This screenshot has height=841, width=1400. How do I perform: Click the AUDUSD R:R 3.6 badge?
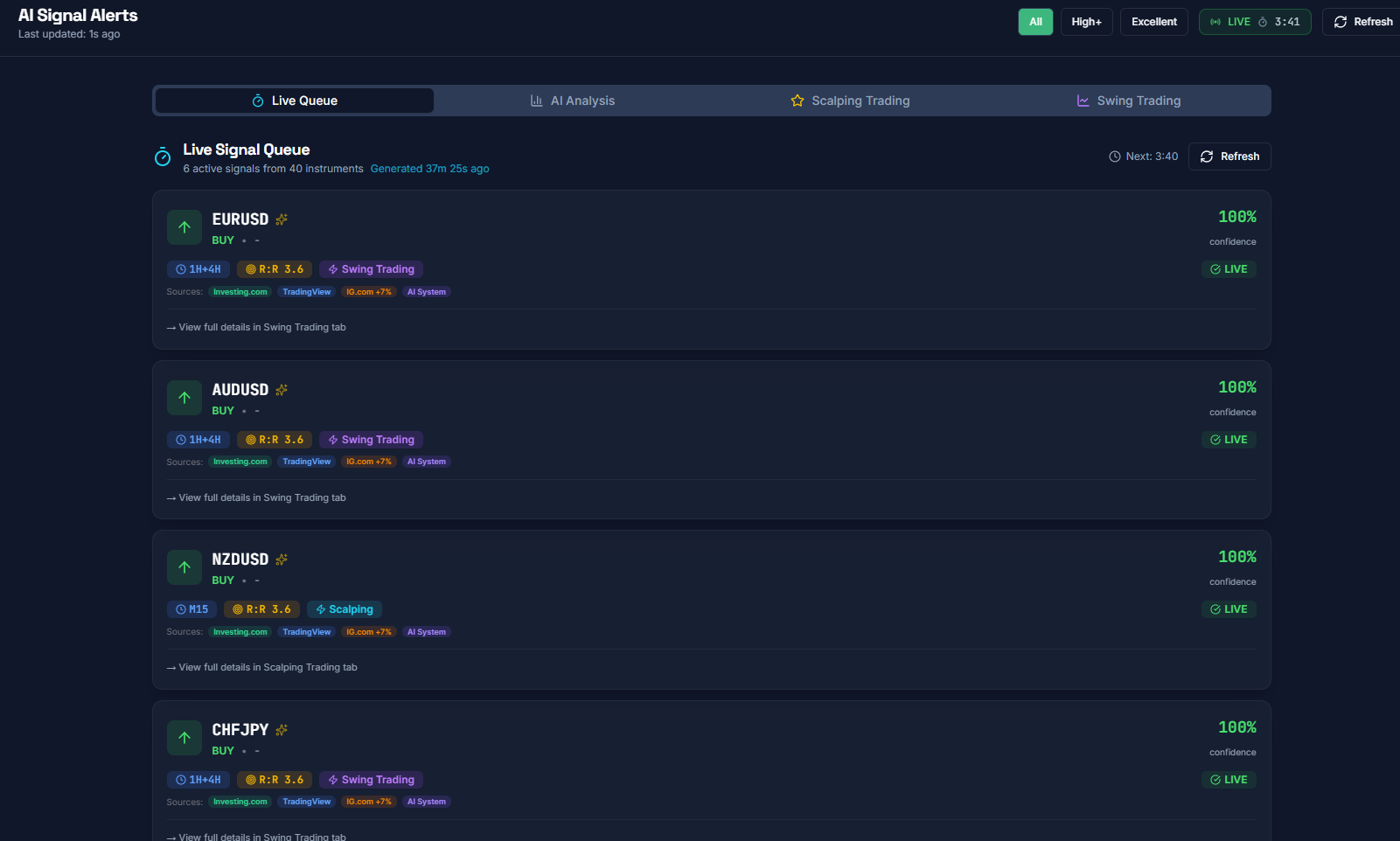275,440
